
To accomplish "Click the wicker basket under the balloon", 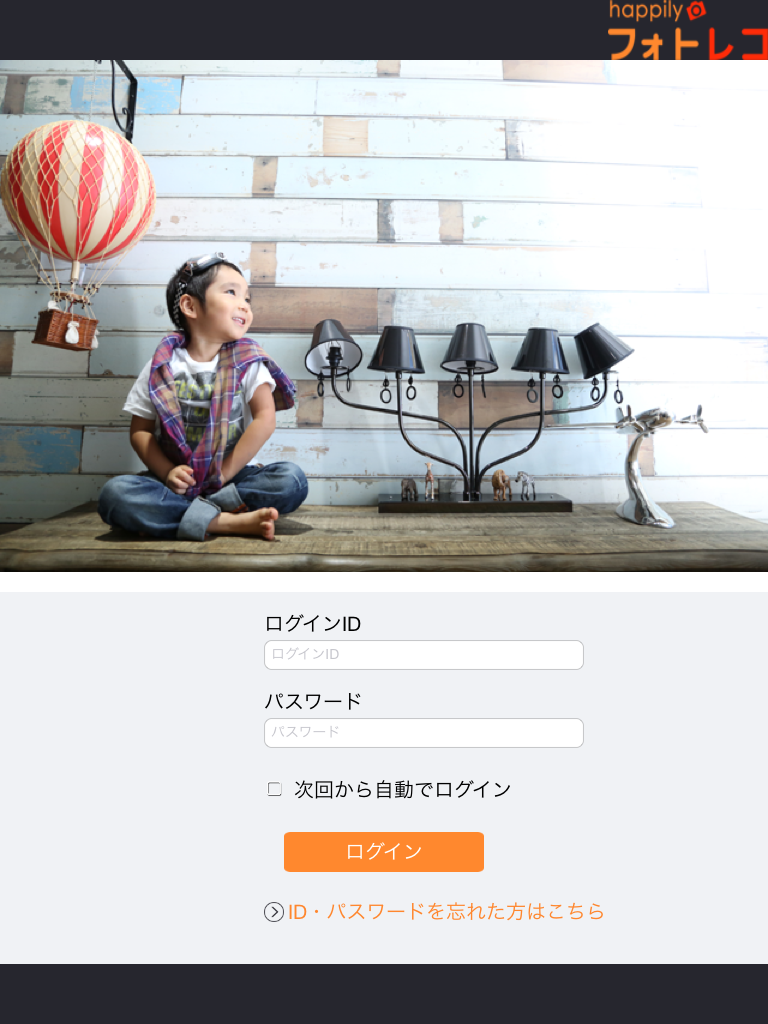I will [65, 328].
